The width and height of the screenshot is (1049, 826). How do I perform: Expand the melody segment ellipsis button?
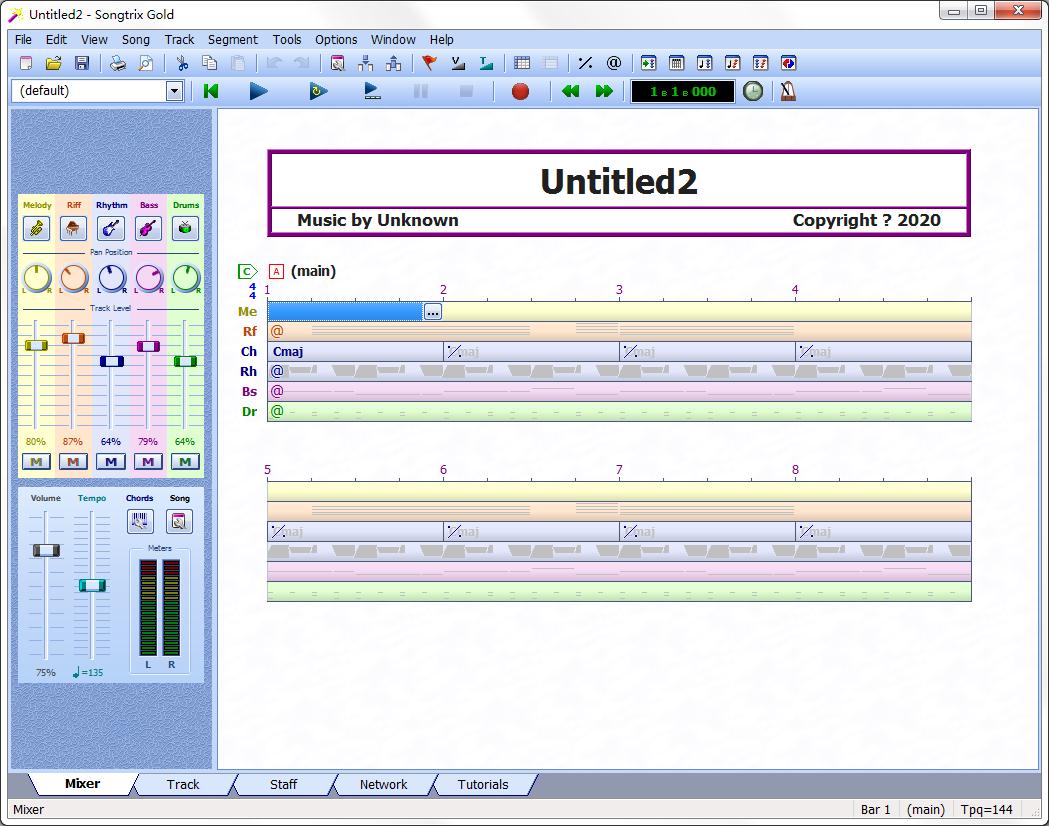click(x=432, y=312)
